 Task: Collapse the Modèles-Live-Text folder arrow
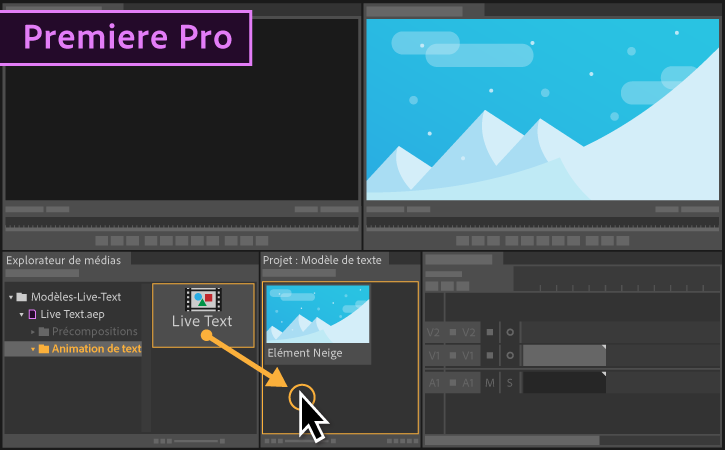[x=11, y=297]
